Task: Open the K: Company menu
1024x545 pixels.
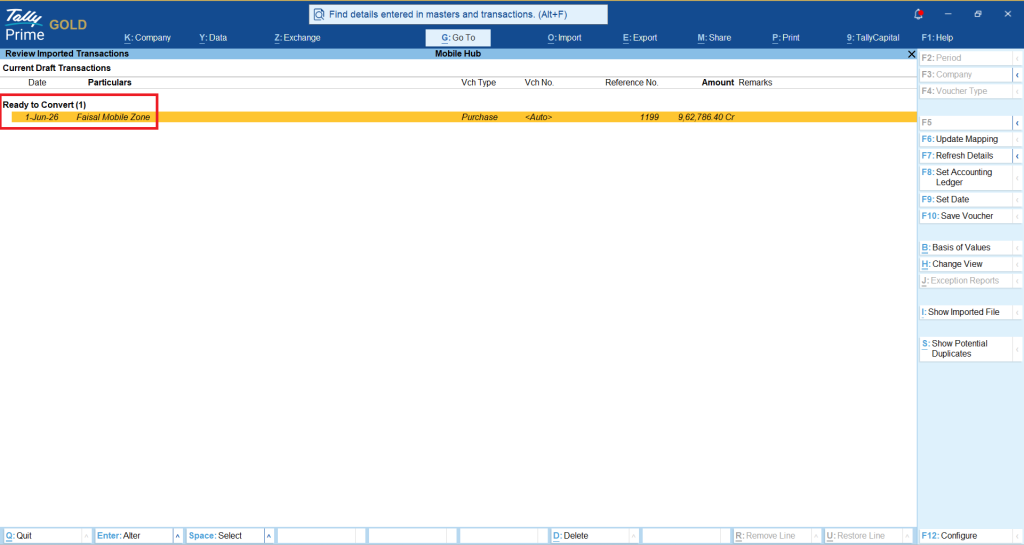Action: tap(148, 38)
